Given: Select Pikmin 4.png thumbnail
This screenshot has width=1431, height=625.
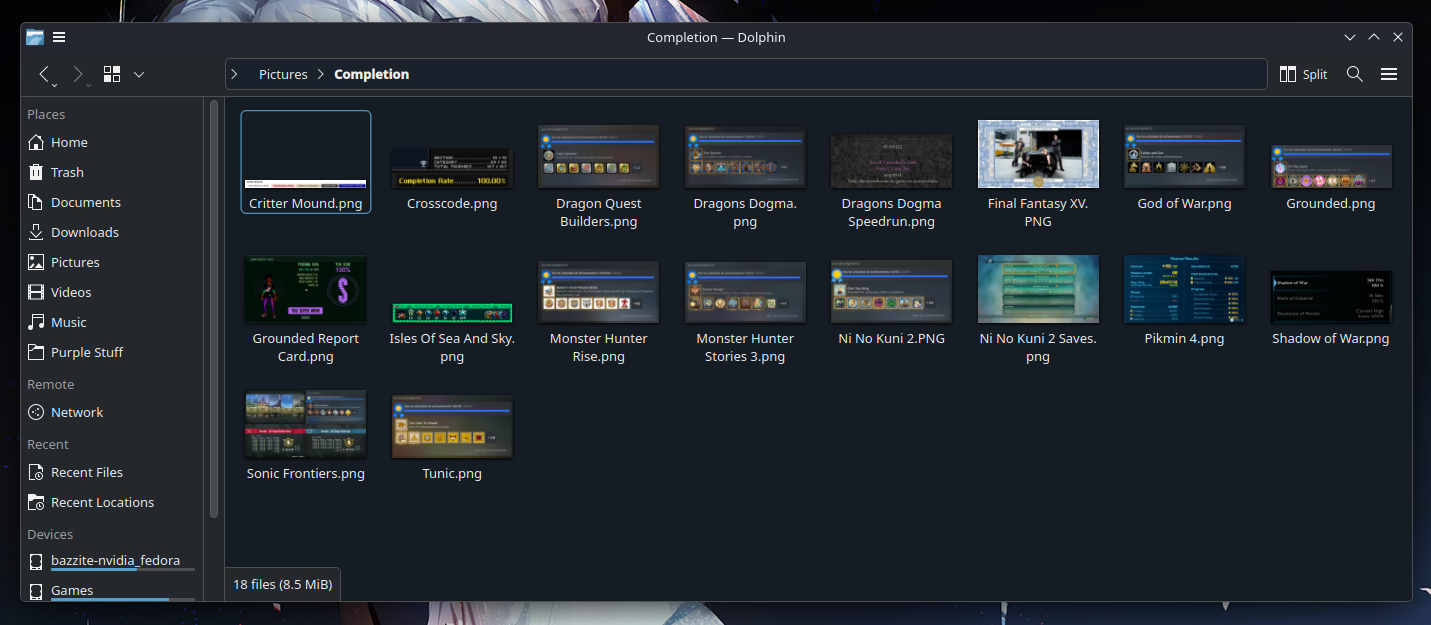Looking at the screenshot, I should pos(1184,289).
